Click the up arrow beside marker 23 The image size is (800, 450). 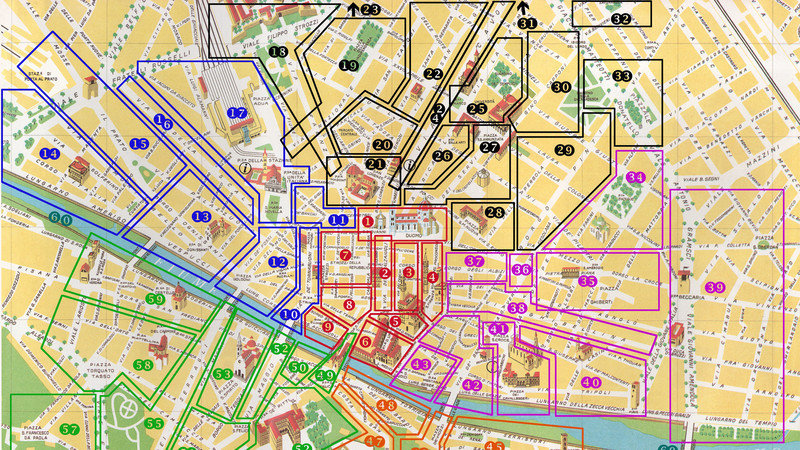[353, 9]
